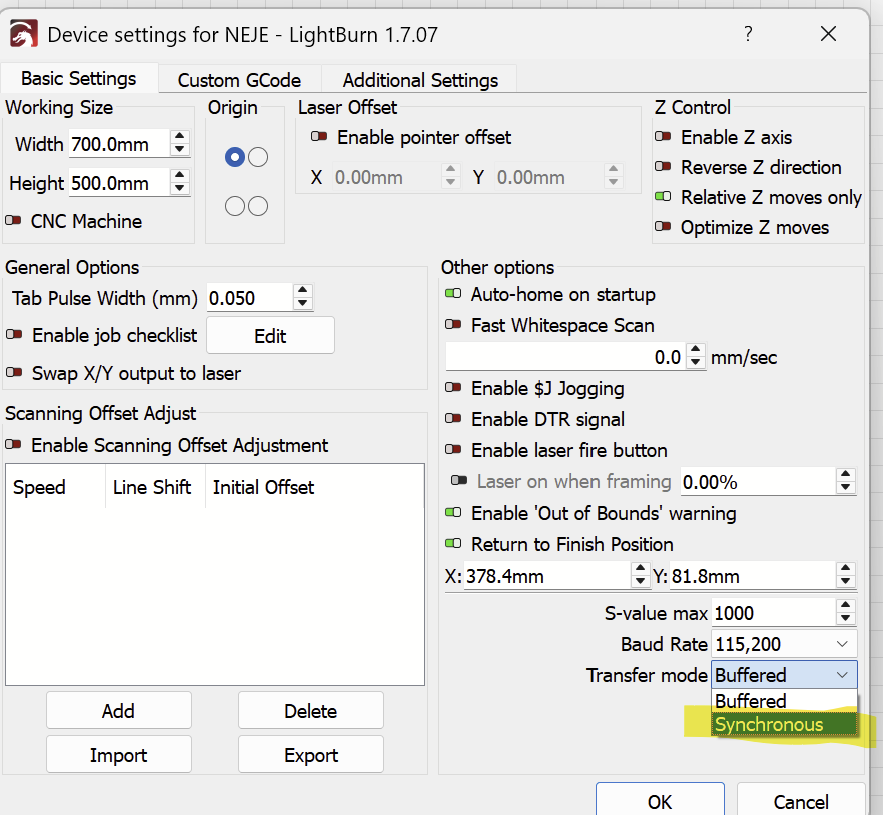Click the Finish Position Y field
883x815 pixels.
753,576
